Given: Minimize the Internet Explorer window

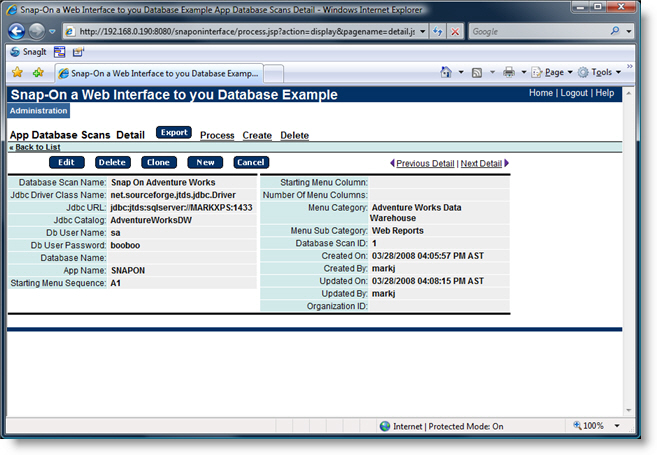Looking at the screenshot, I should tap(580, 7).
